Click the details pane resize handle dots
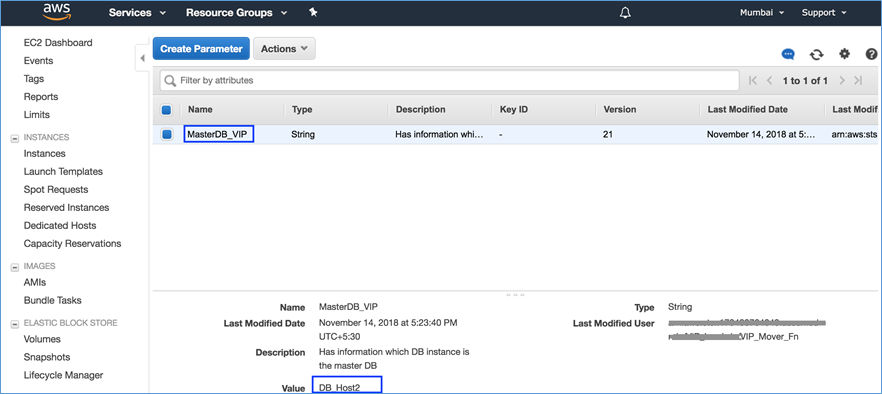Image resolution: width=882 pixels, height=394 pixels. (x=515, y=294)
